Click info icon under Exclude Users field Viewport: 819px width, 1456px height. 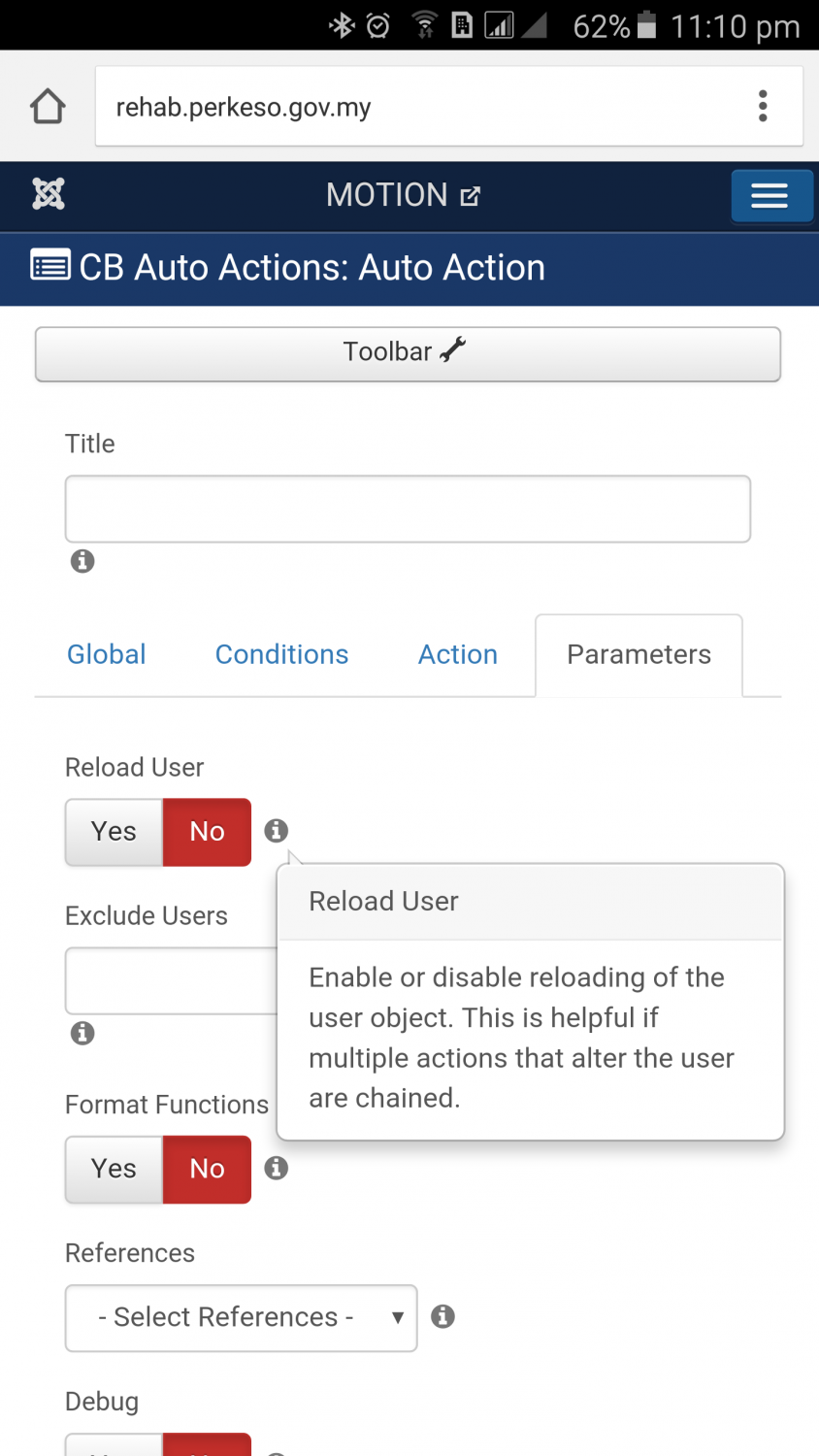82,1033
